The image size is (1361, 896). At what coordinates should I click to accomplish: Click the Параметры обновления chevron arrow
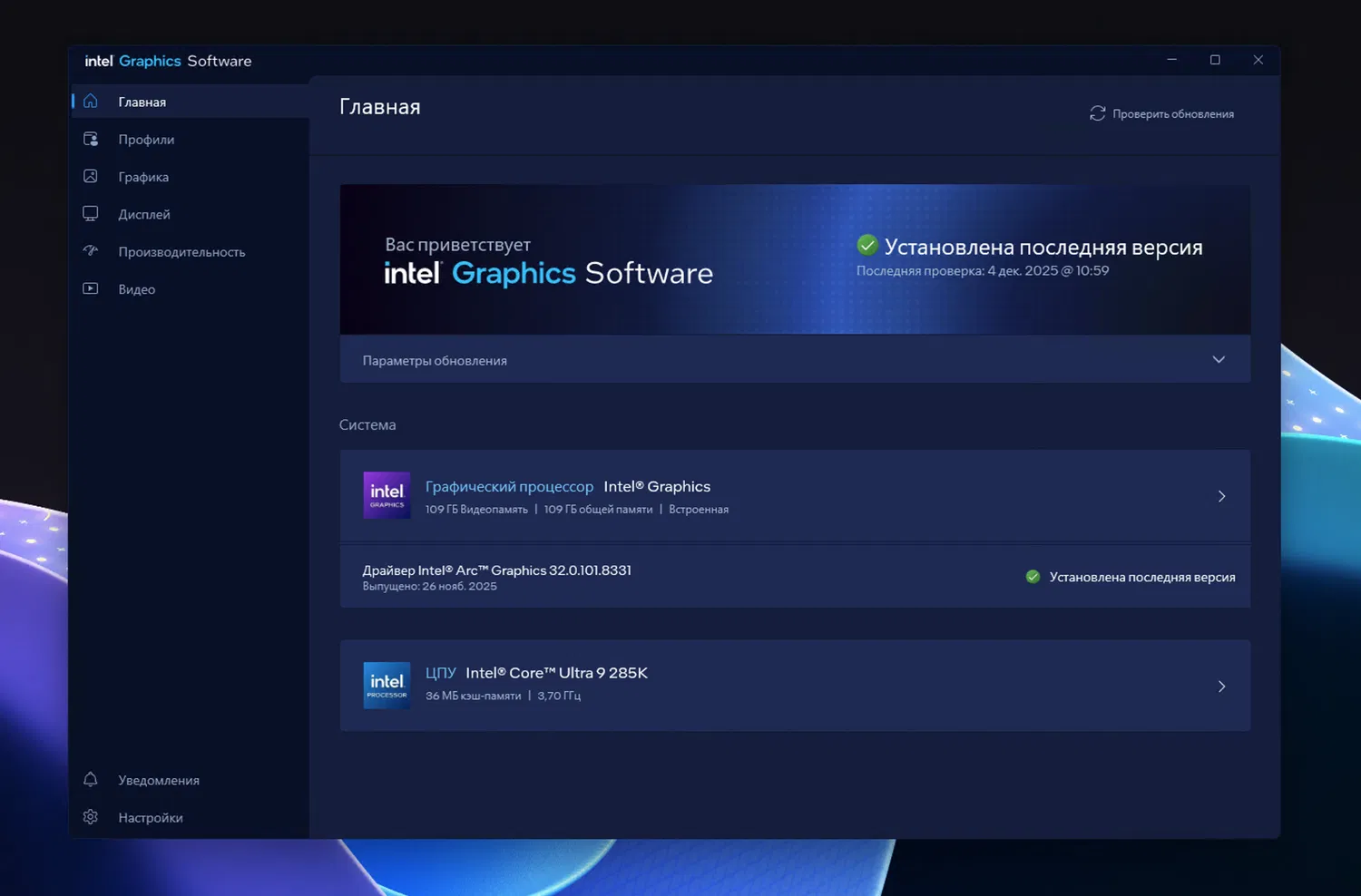(1219, 360)
